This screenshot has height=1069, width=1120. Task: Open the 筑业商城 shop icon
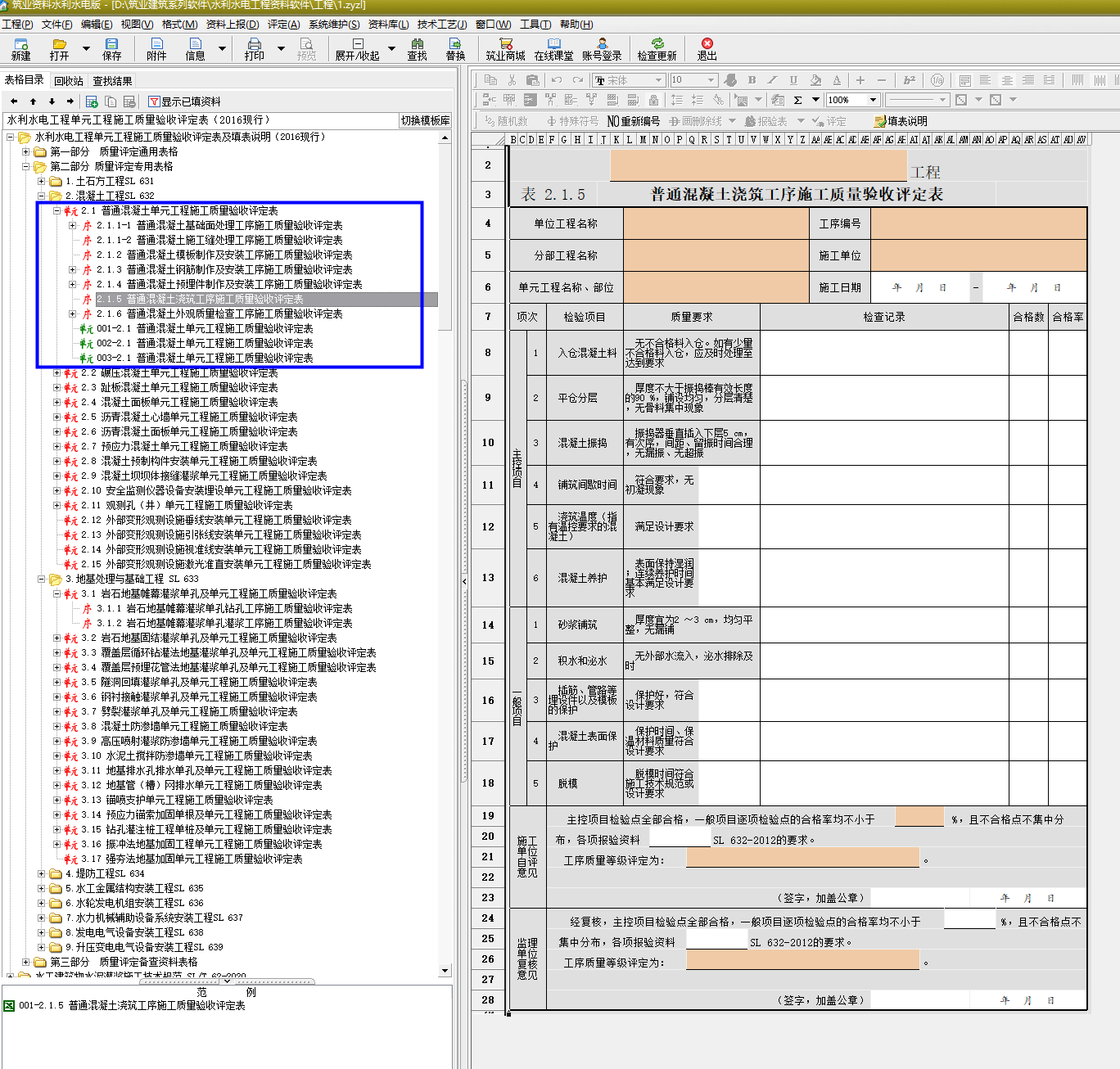[505, 49]
